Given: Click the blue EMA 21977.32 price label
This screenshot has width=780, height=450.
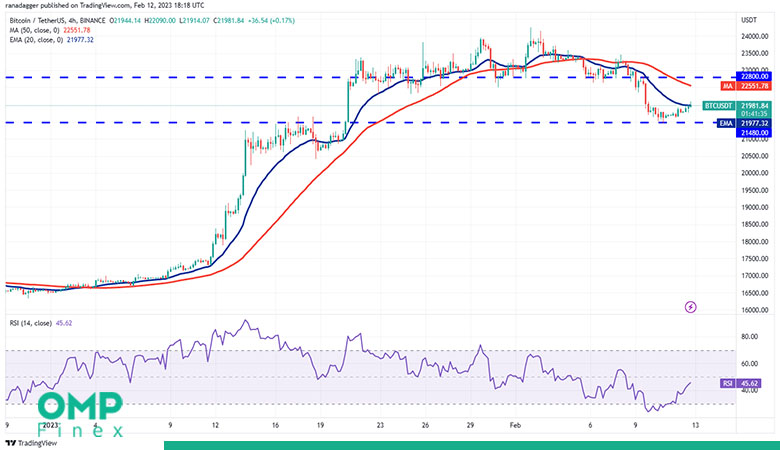Looking at the screenshot, I should pyautogui.click(x=744, y=123).
